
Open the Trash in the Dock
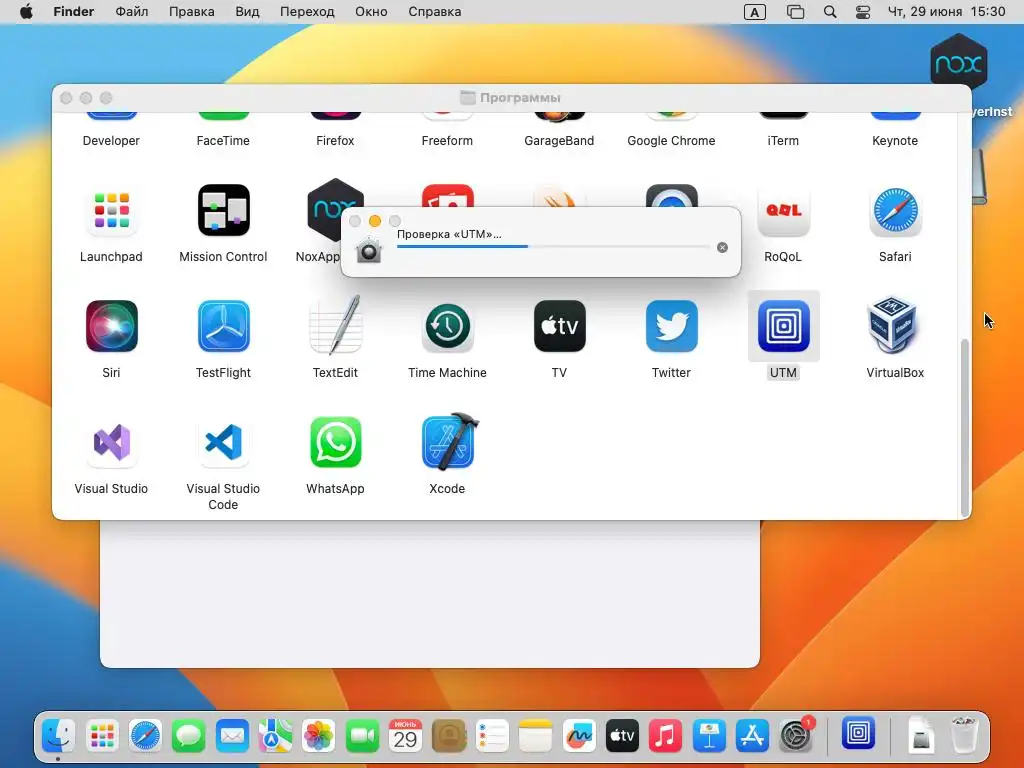(964, 735)
